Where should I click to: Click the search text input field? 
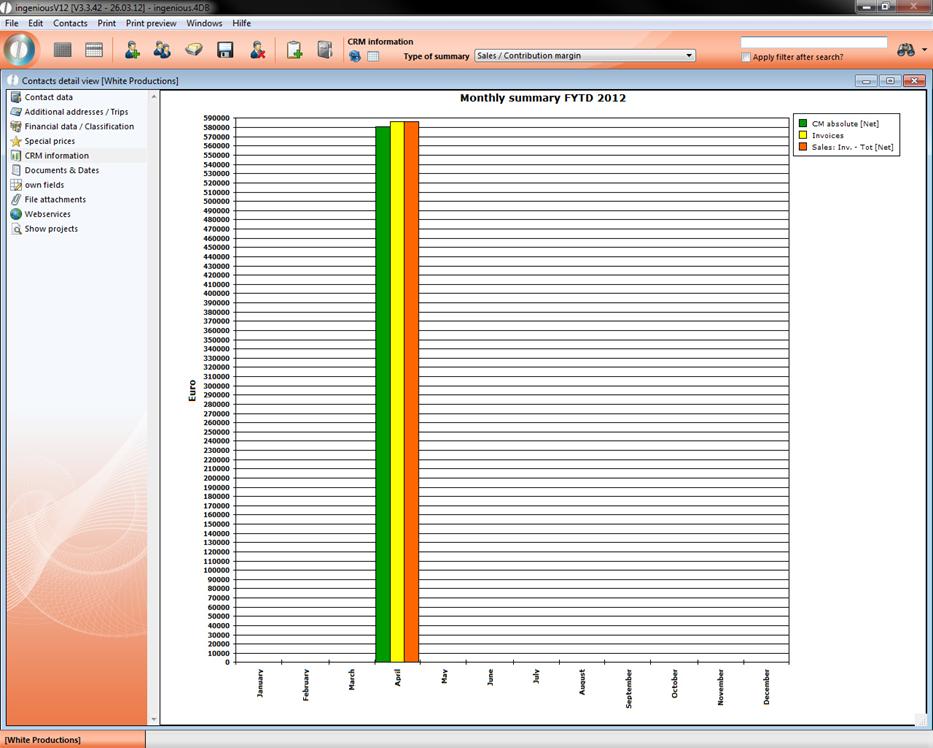pos(813,42)
